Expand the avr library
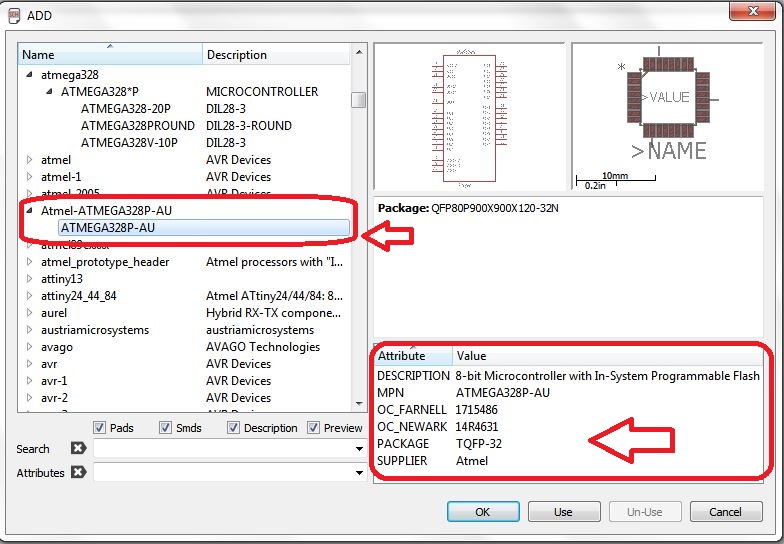Screen dimensions: 784x544 click(x=30, y=364)
